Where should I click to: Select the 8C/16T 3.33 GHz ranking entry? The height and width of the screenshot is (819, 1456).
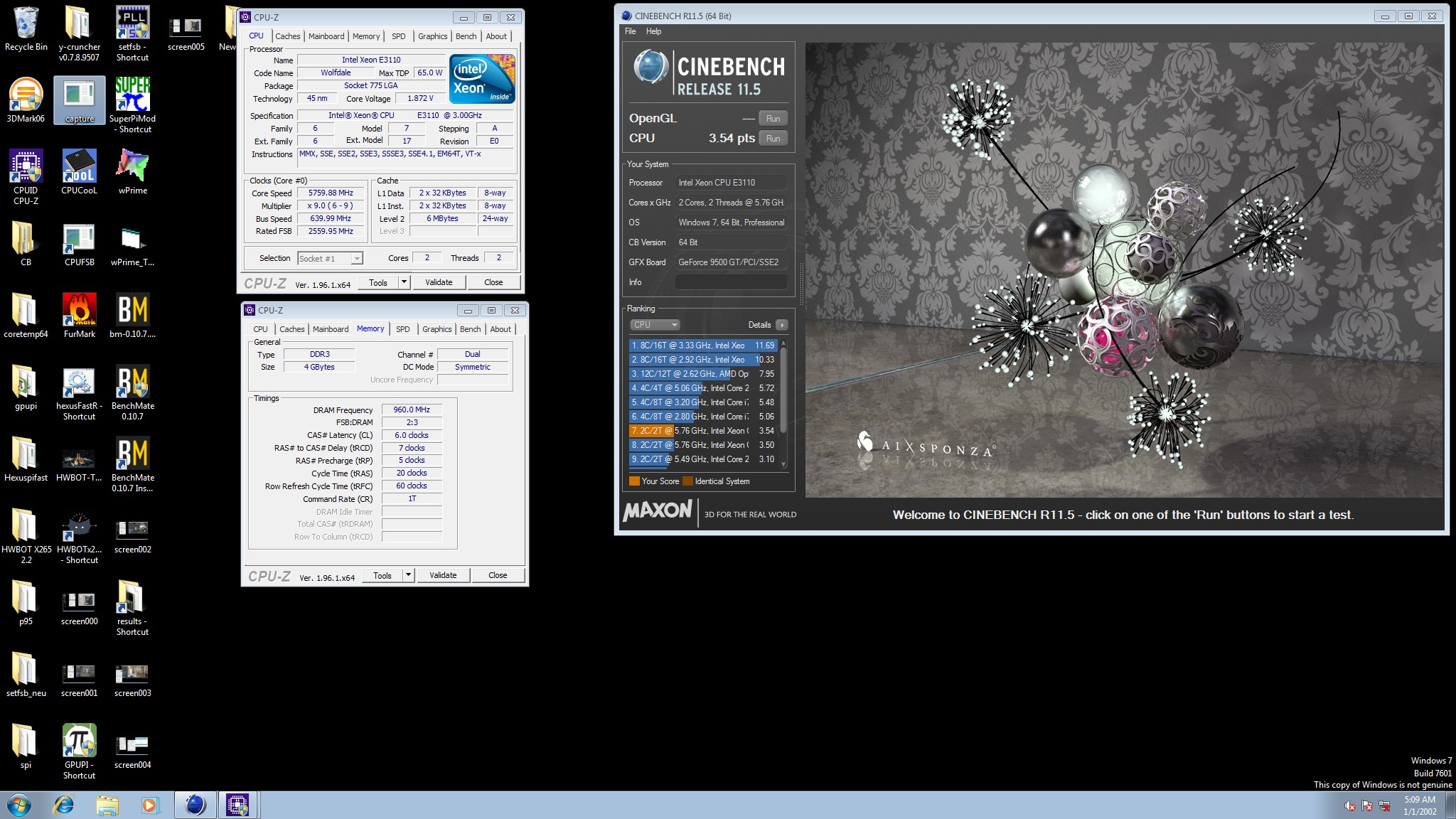[x=703, y=346]
